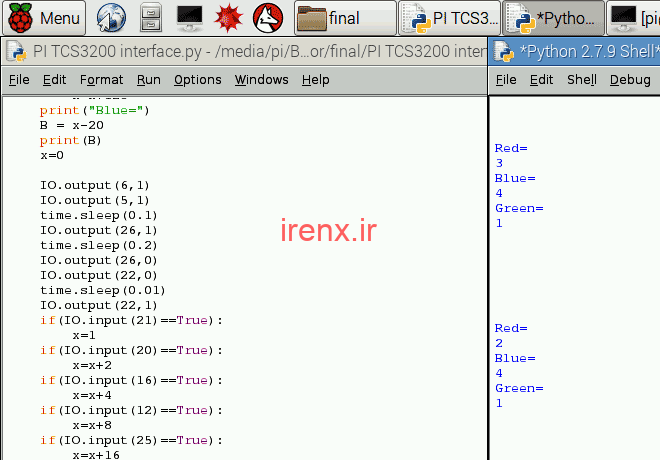The image size is (660, 460).
Task: Open the Wolfram wolf icon
Action: [266, 17]
